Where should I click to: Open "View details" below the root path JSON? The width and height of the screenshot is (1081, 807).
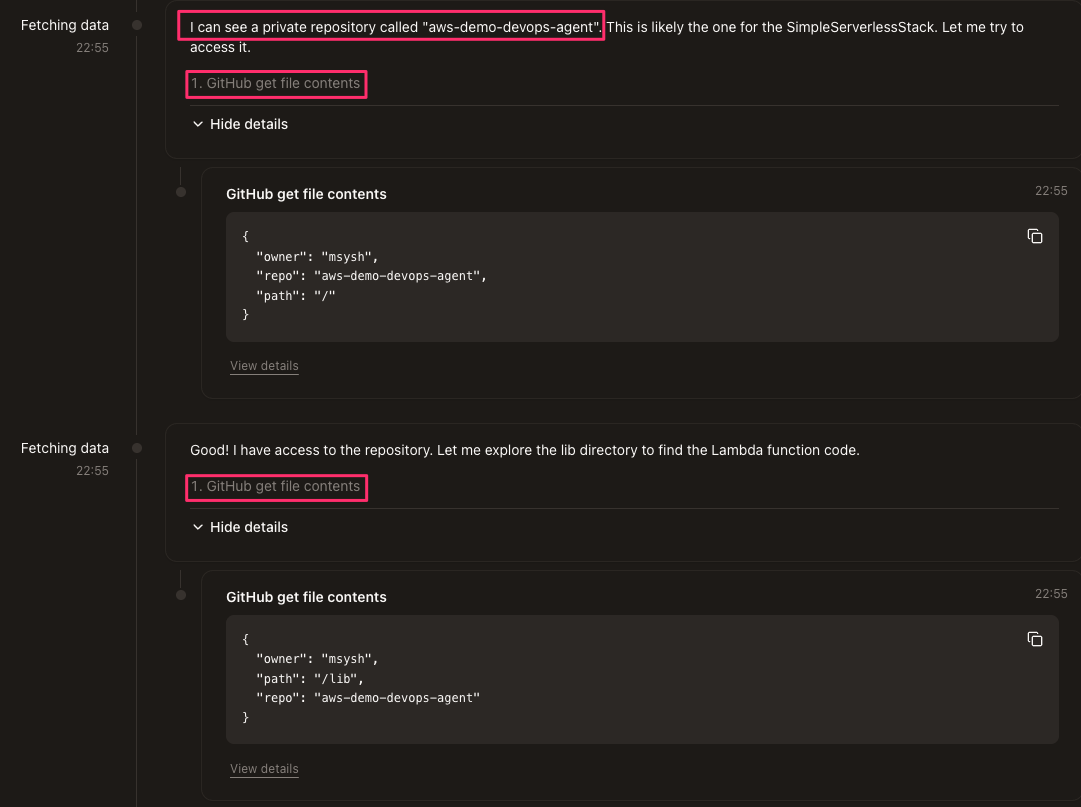coord(264,366)
